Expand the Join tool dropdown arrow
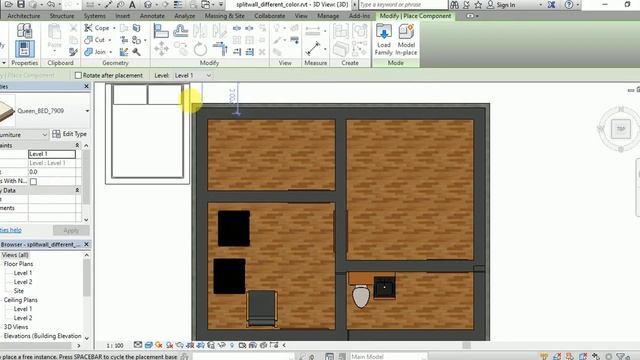640x360 pixels. (x=111, y=52)
